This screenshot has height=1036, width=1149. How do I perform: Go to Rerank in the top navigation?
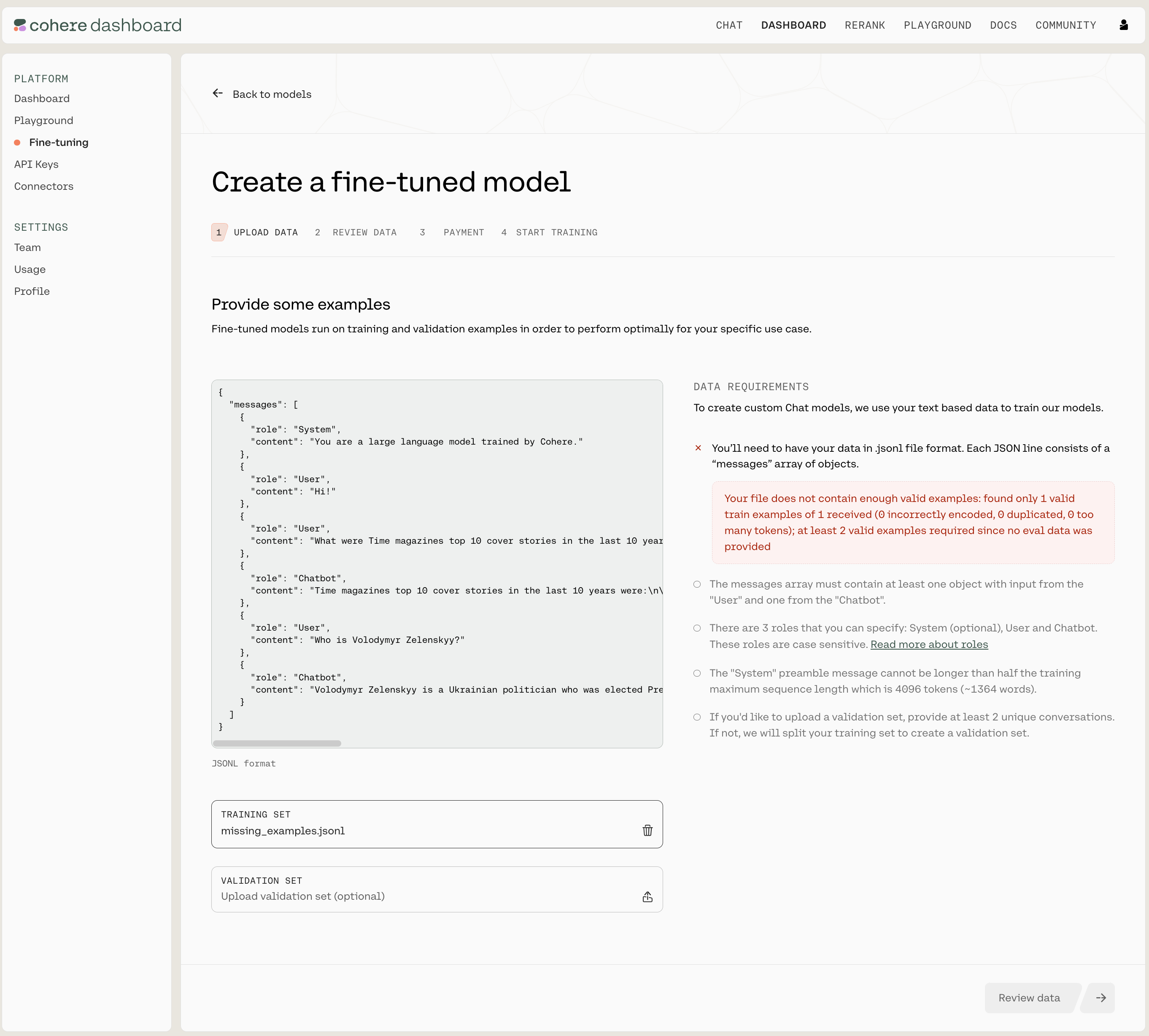(864, 25)
